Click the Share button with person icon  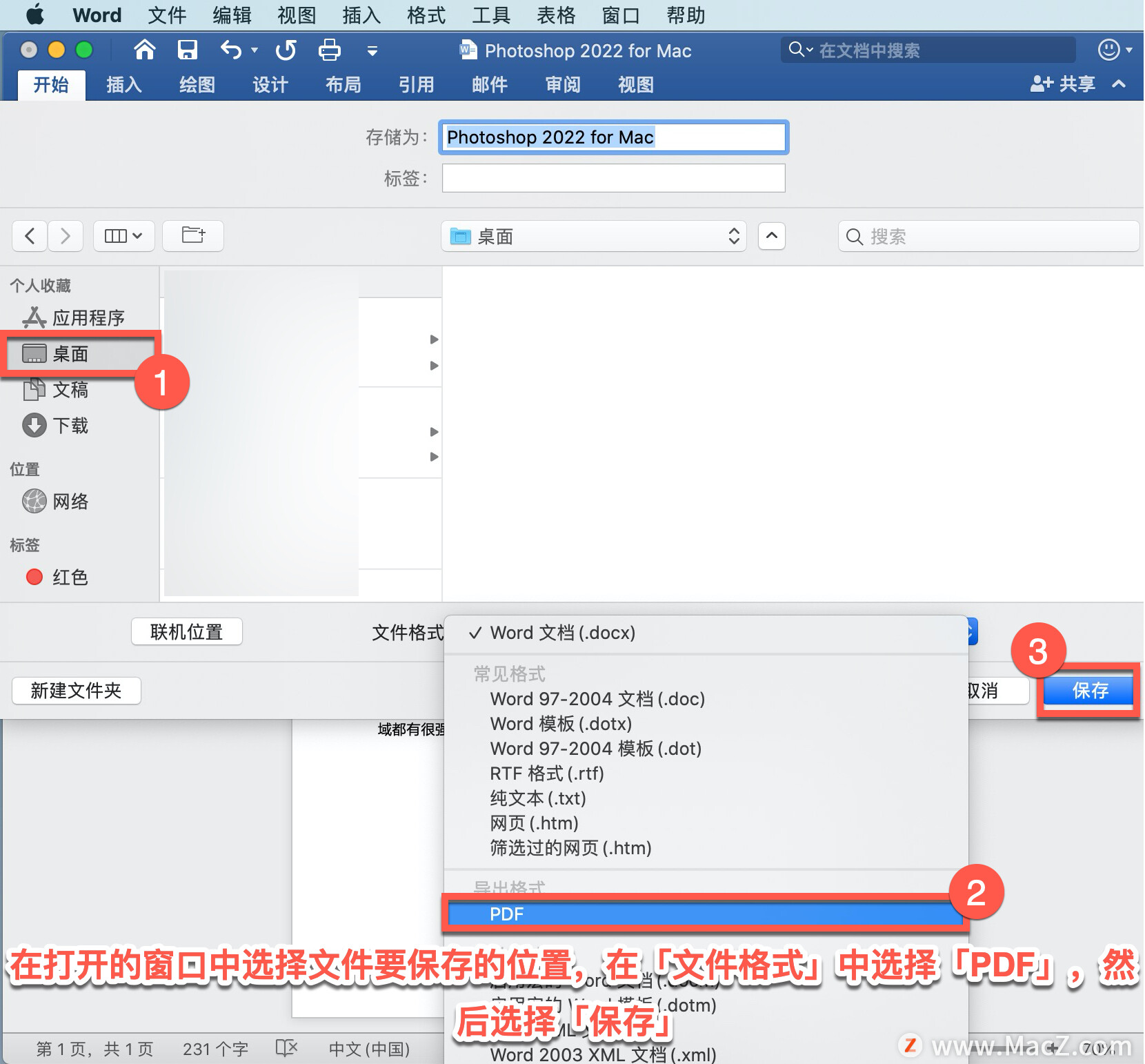[x=1062, y=84]
